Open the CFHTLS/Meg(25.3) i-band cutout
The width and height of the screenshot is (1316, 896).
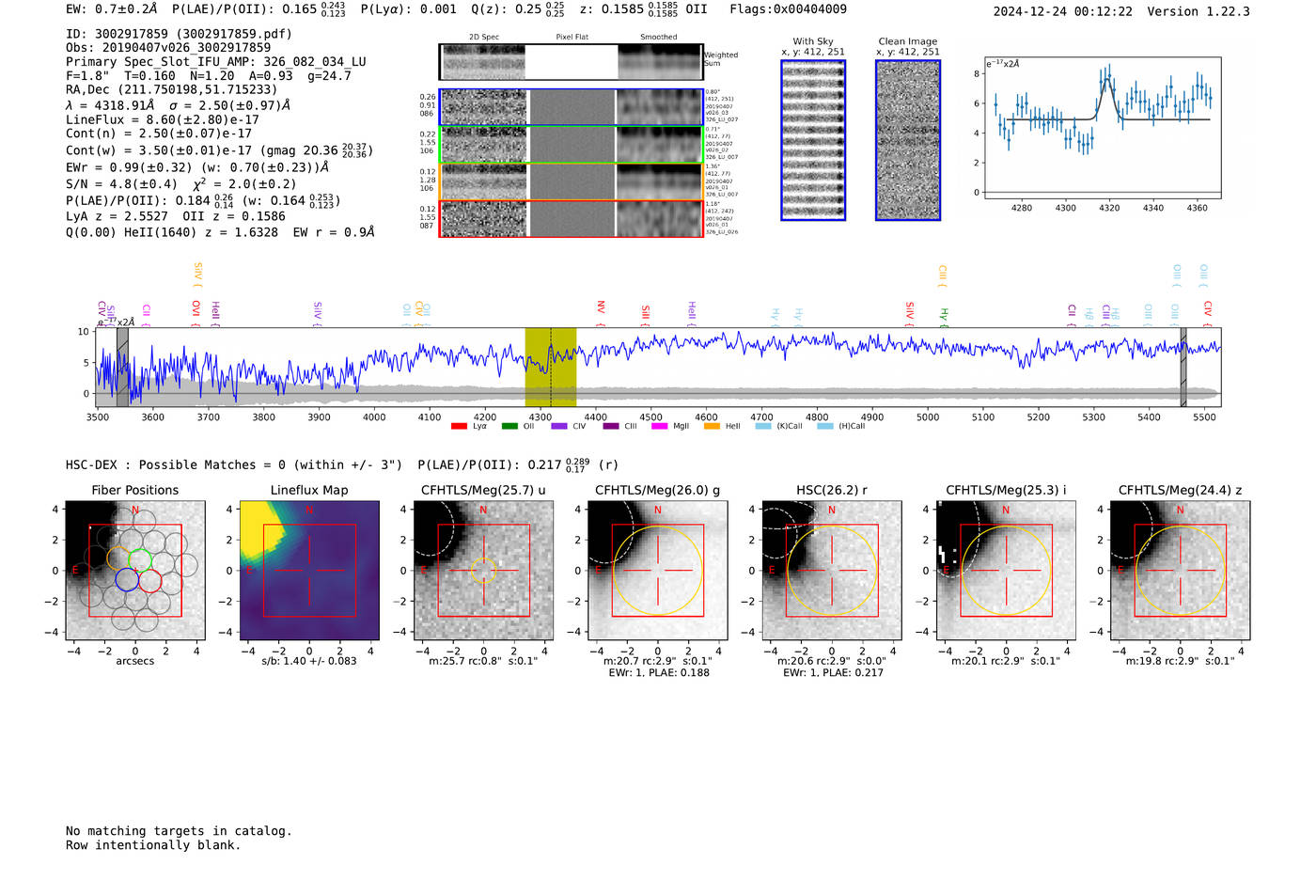coord(1006,571)
